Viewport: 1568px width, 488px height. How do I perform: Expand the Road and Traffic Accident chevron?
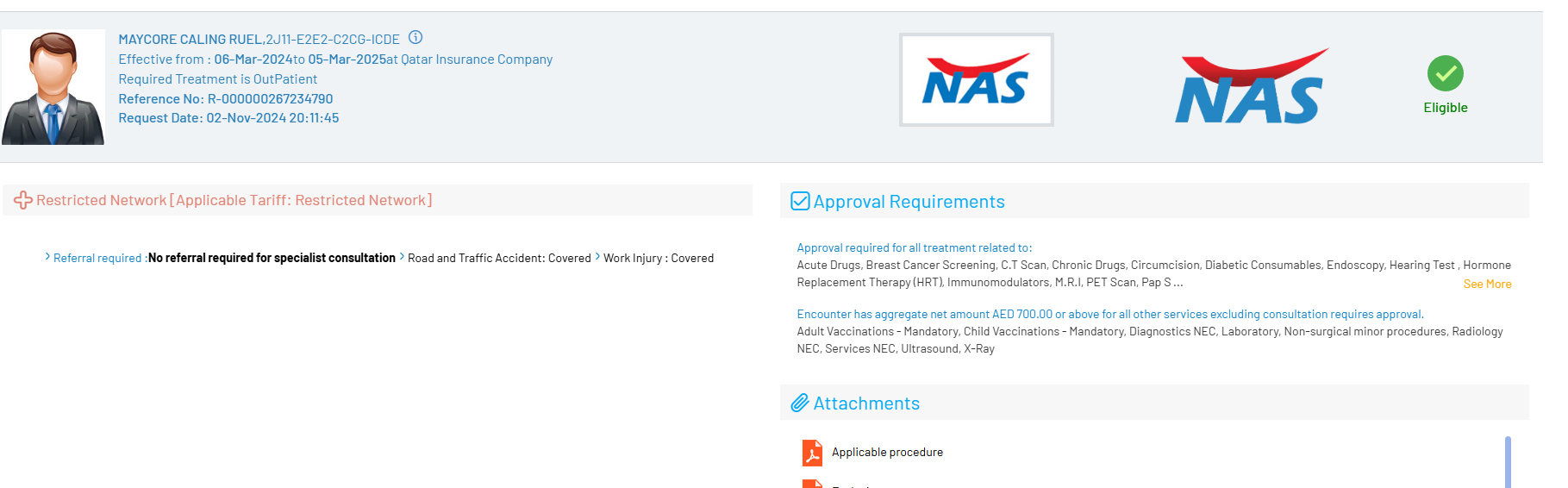[402, 256]
